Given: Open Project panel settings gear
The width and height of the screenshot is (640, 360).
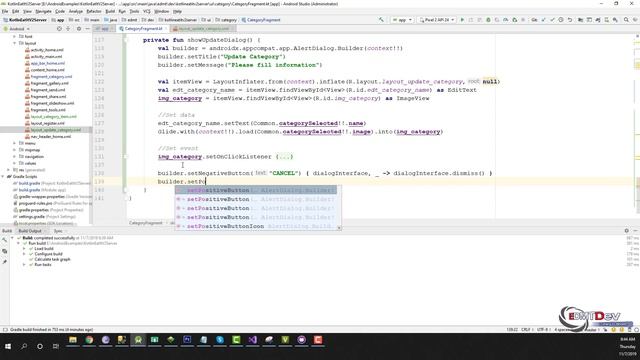Looking at the screenshot, I should point(79,29).
